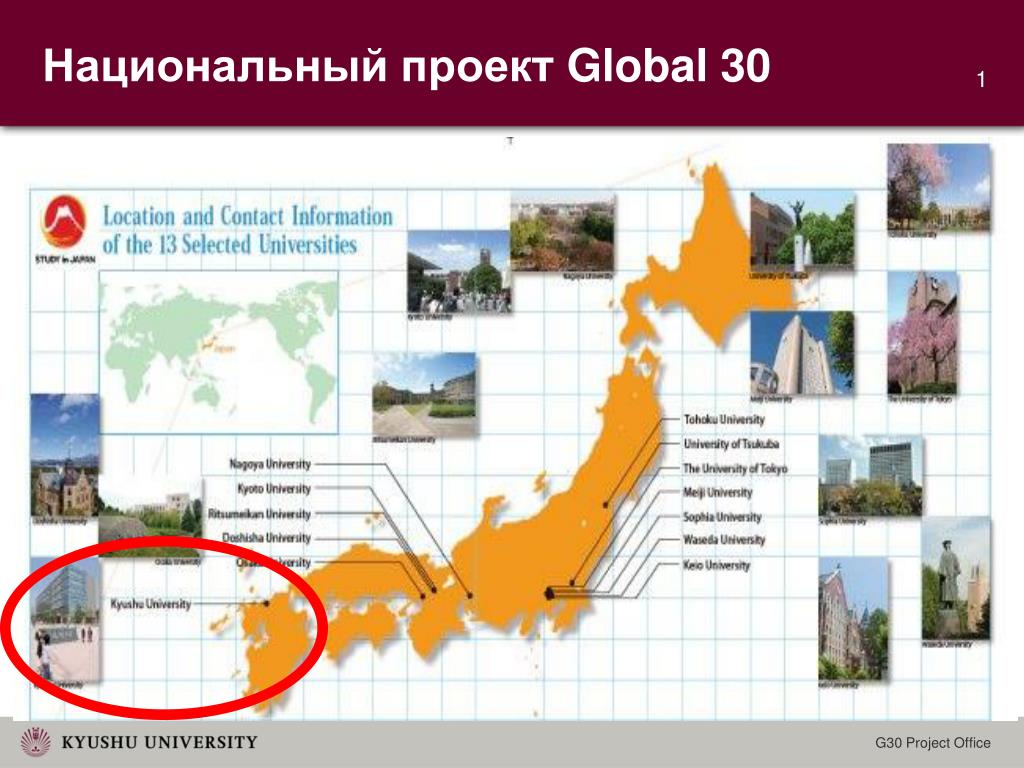
Task: Click the "Keio University" map label
Action: [716, 566]
